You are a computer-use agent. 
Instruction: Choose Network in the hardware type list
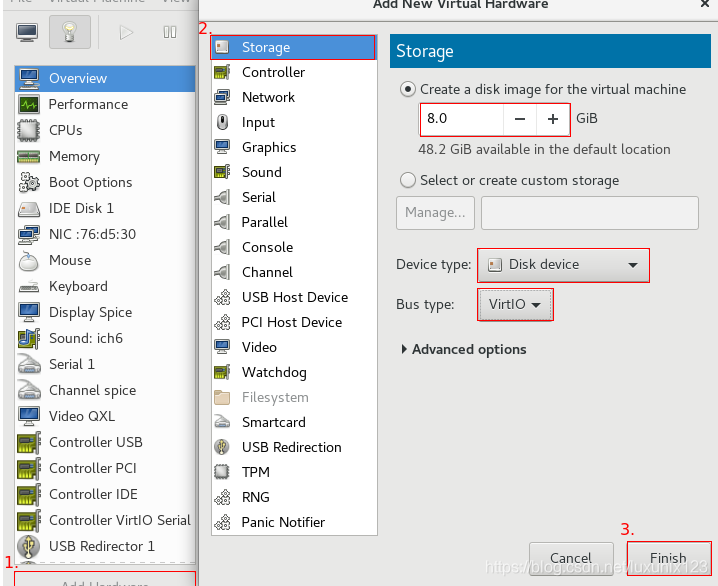pyautogui.click(x=294, y=97)
